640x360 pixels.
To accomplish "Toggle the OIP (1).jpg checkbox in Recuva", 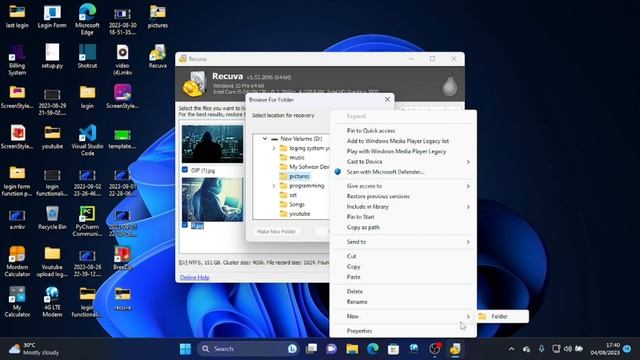I will point(185,170).
